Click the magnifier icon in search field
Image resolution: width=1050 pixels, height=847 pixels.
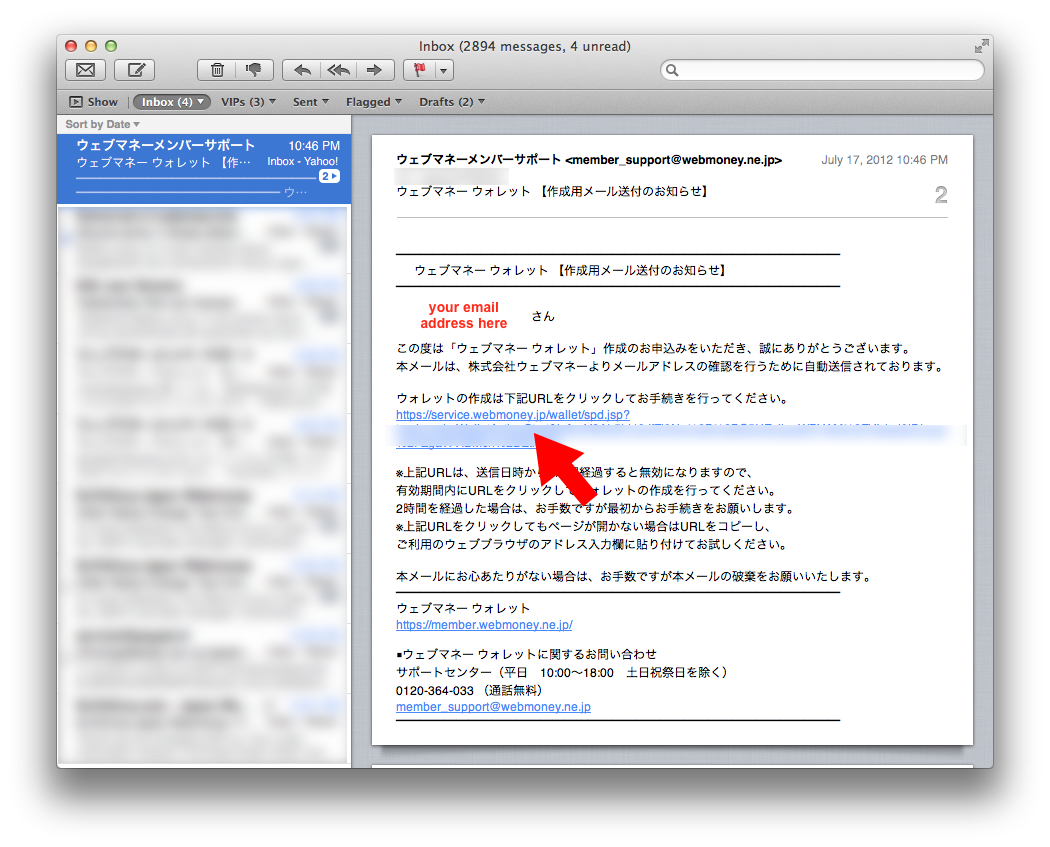pyautogui.click(x=672, y=70)
